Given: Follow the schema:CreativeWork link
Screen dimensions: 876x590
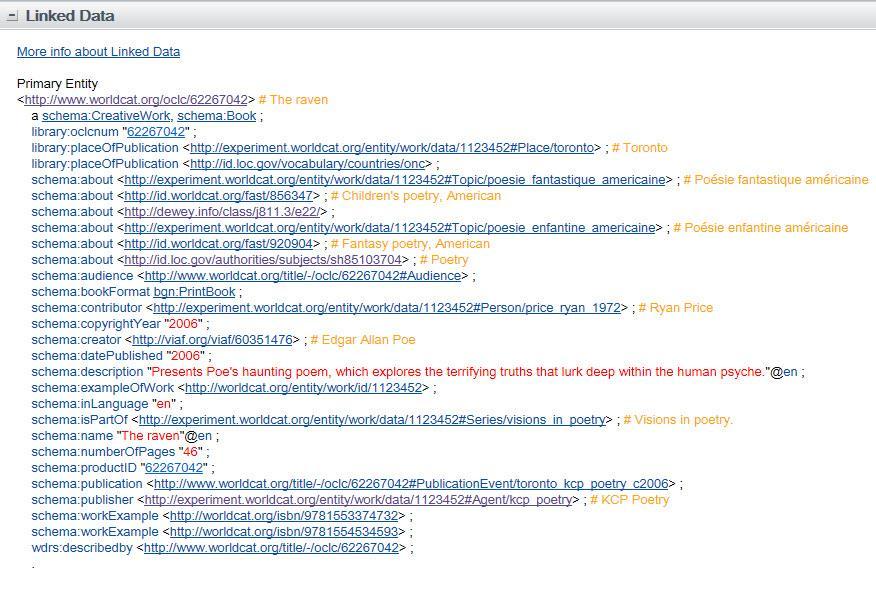Looking at the screenshot, I should pyautogui.click(x=106, y=116).
